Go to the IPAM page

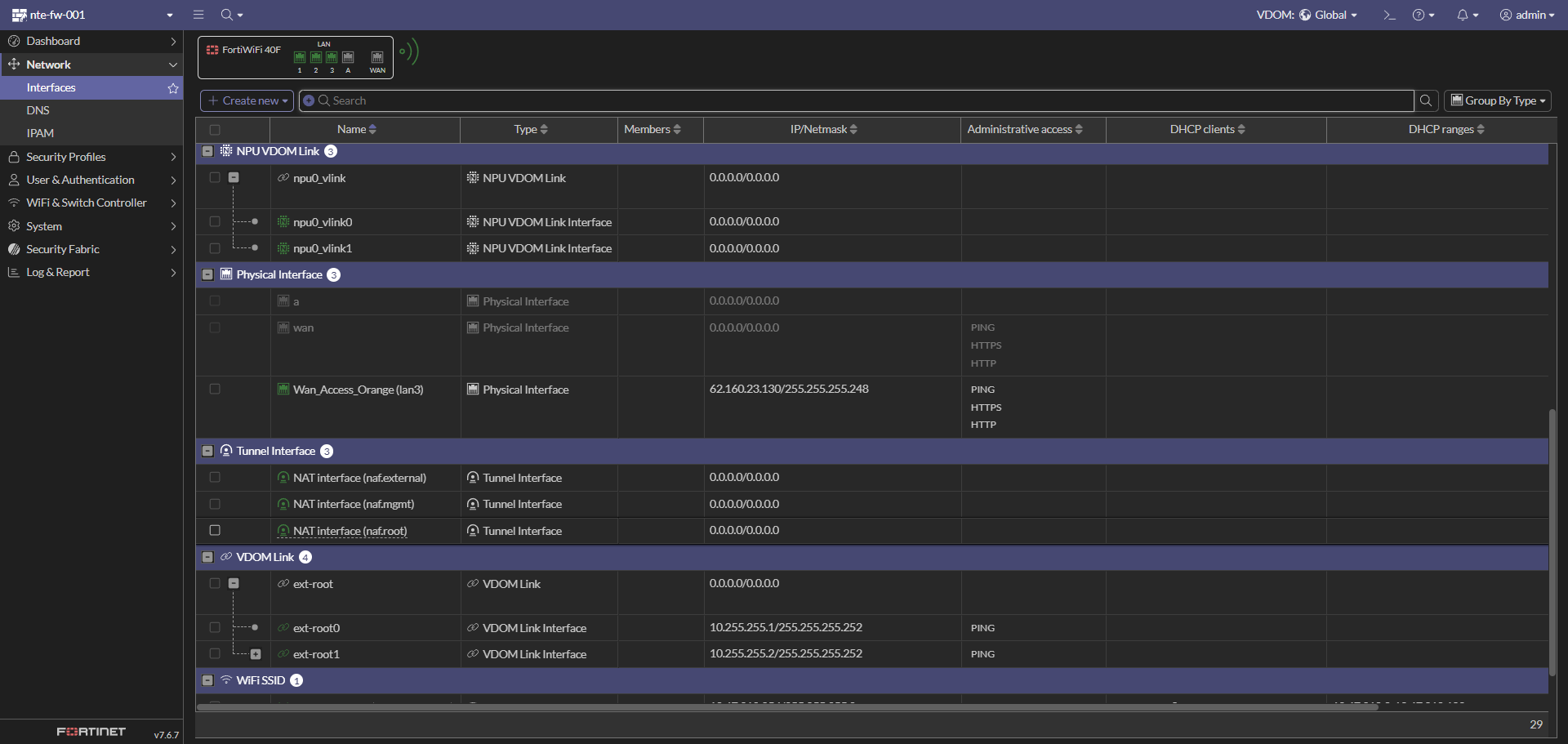point(91,133)
